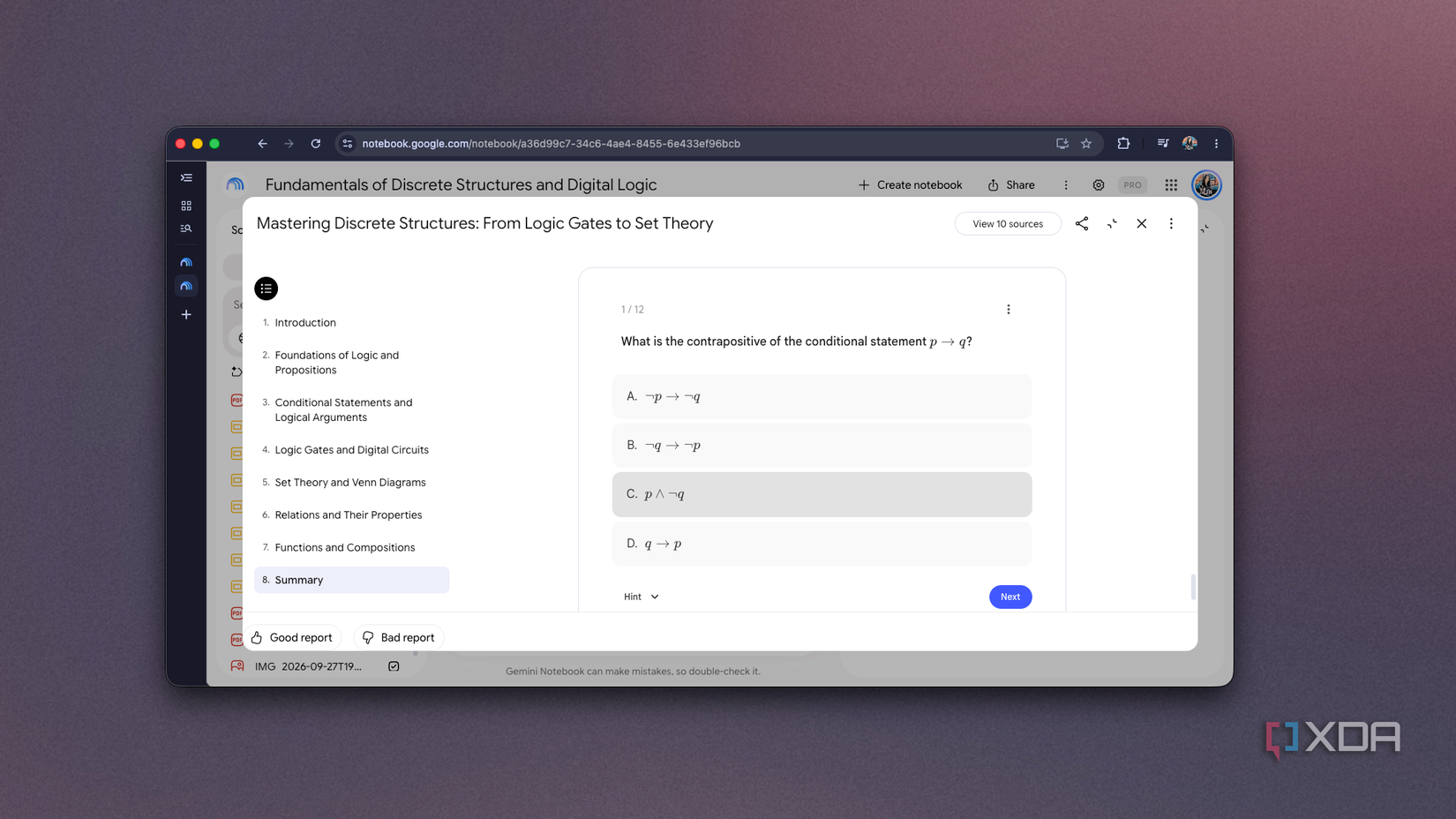Toggle the checkbox for the IMG source
This screenshot has height=819, width=1456.
(x=394, y=666)
